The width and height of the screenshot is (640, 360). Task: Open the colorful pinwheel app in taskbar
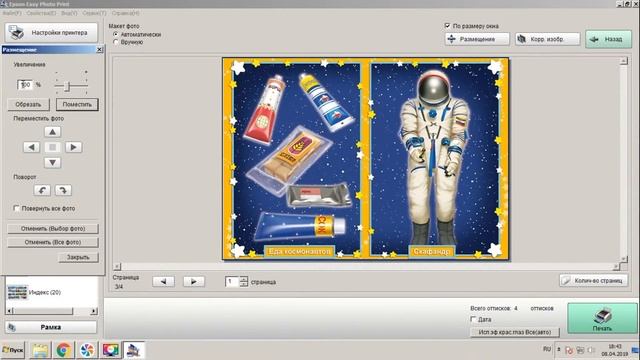[x=87, y=350]
